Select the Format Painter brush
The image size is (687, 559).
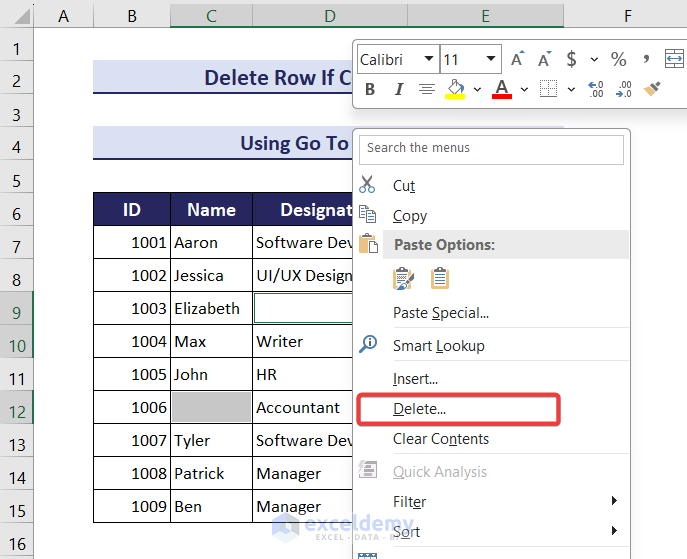point(652,90)
